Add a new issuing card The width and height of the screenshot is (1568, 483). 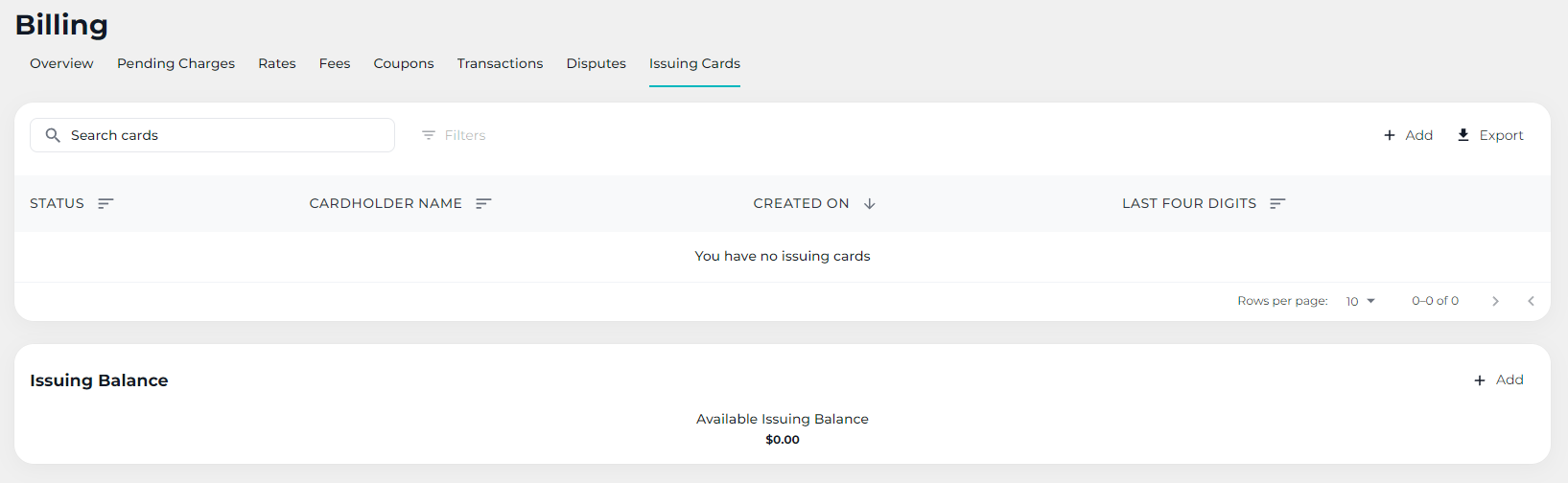click(x=1408, y=135)
